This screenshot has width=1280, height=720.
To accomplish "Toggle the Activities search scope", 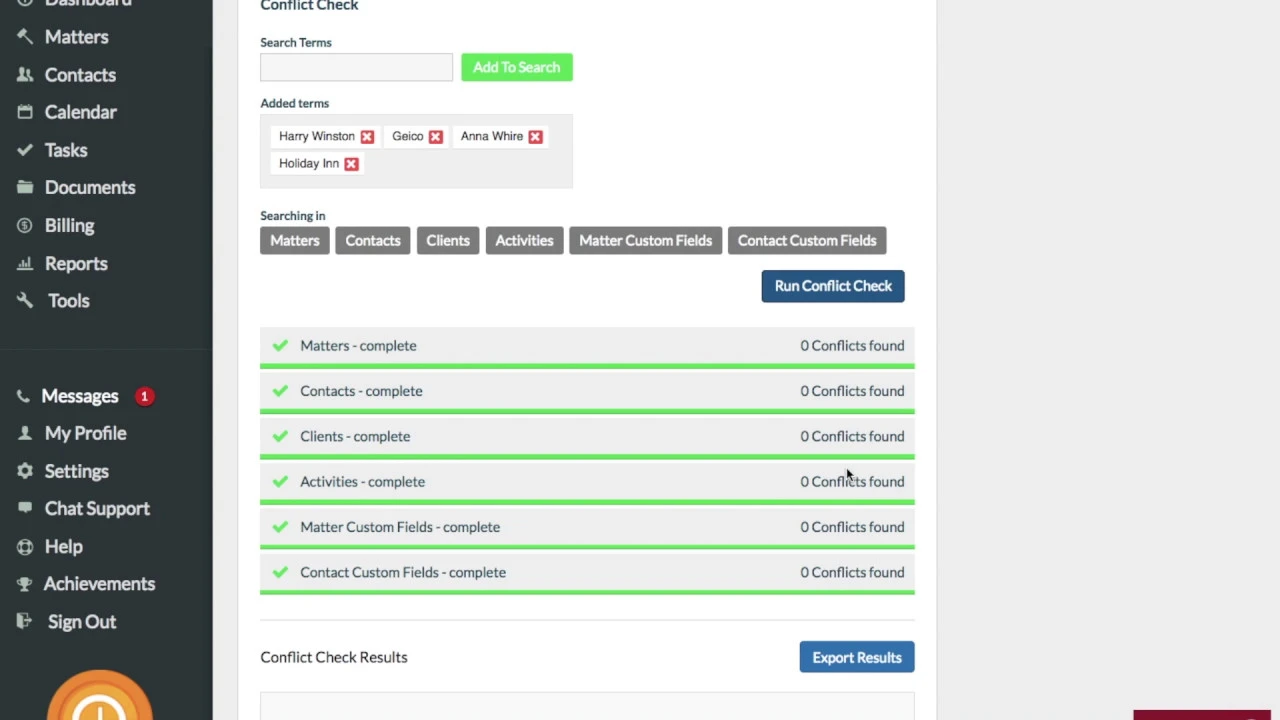I will (x=524, y=240).
